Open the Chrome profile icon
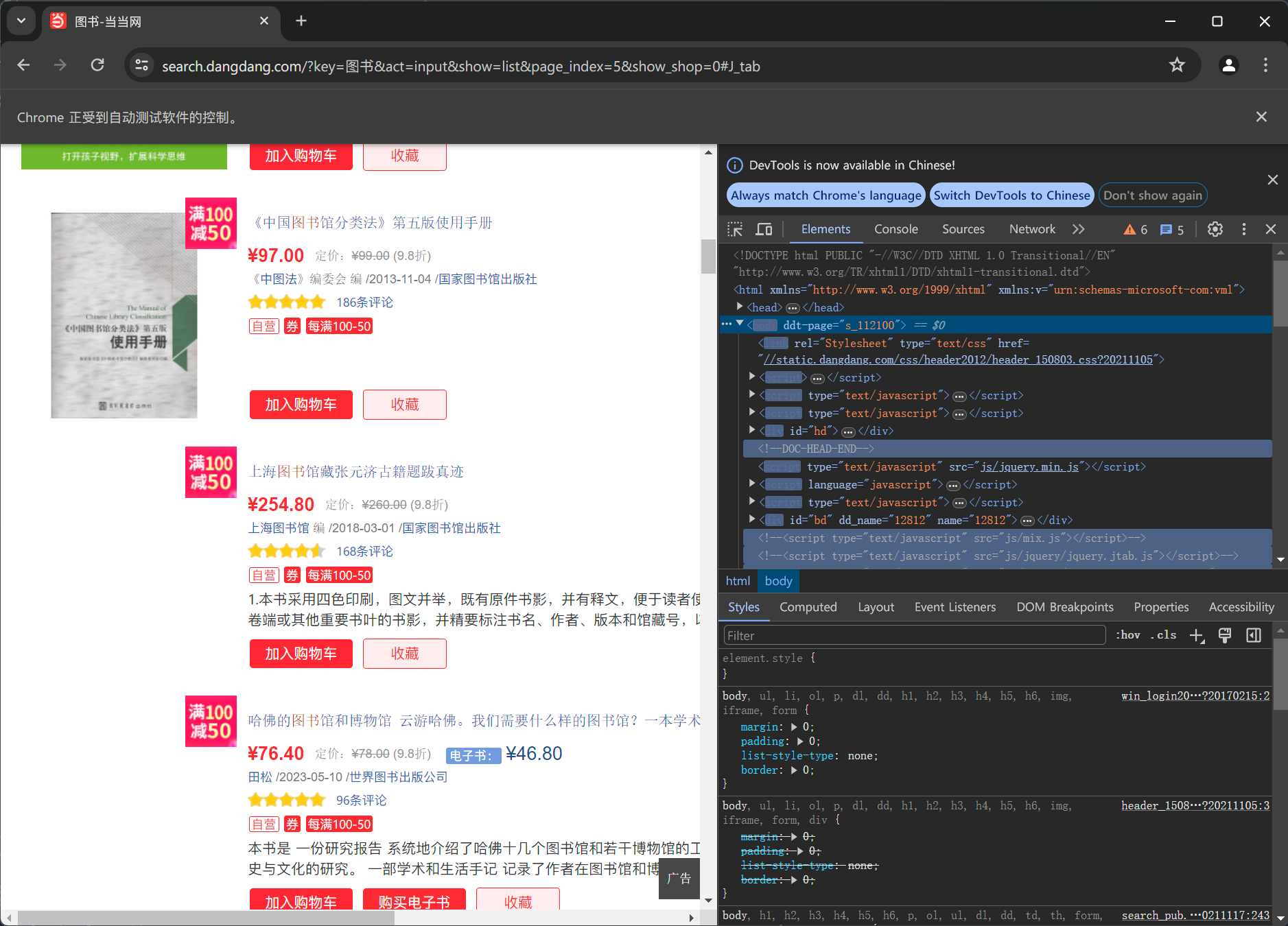The height and width of the screenshot is (926, 1288). (1229, 65)
